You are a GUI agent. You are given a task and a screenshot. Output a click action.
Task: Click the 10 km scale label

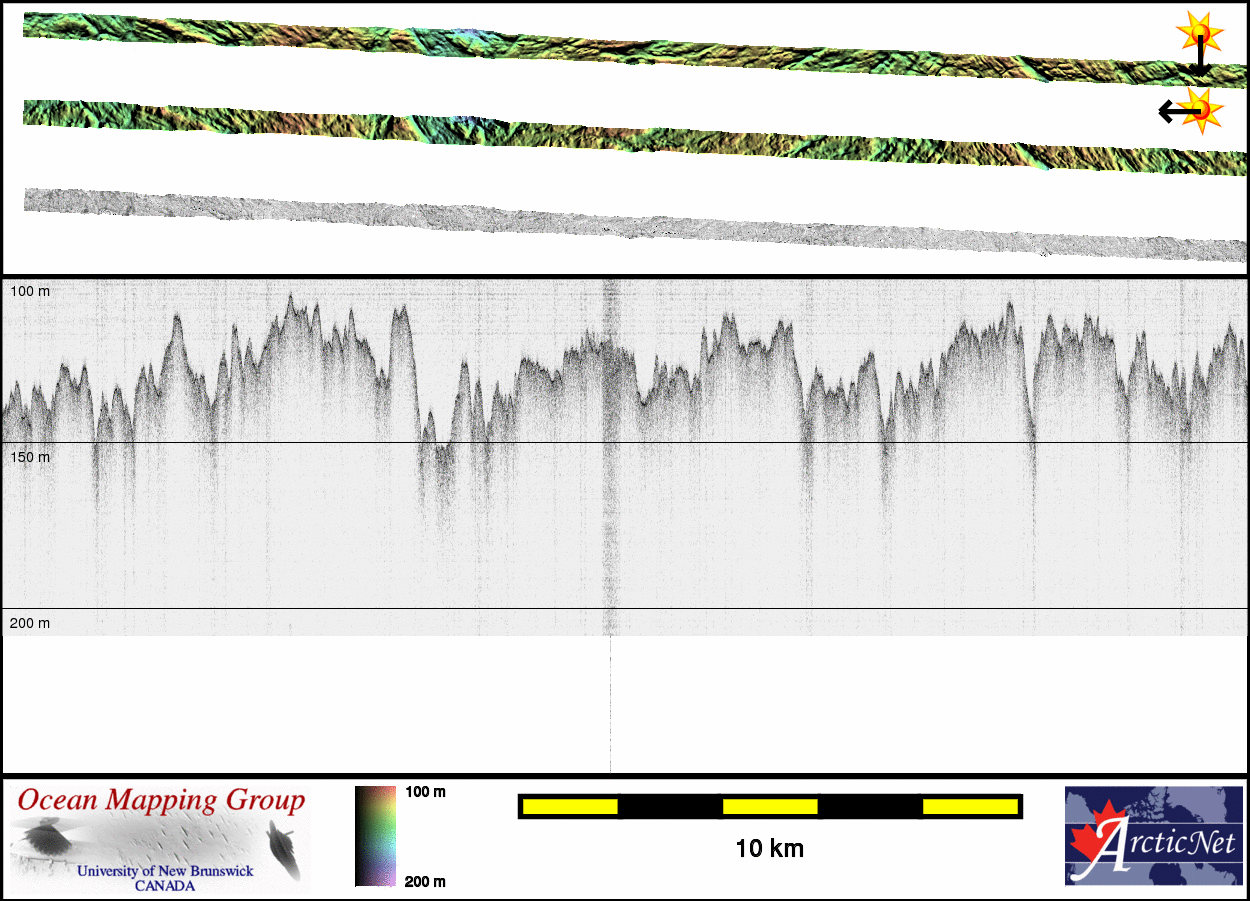tap(769, 849)
